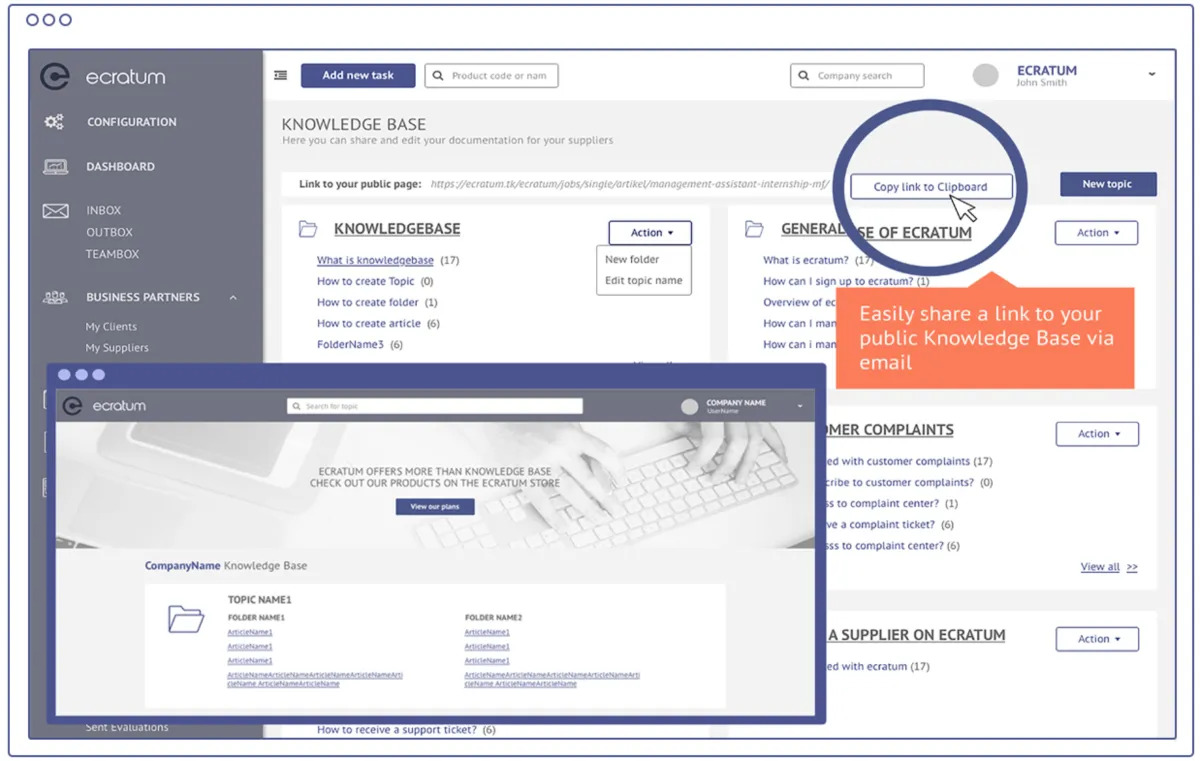
Task: Click magnifier icon in Product code field
Action: tap(438, 76)
